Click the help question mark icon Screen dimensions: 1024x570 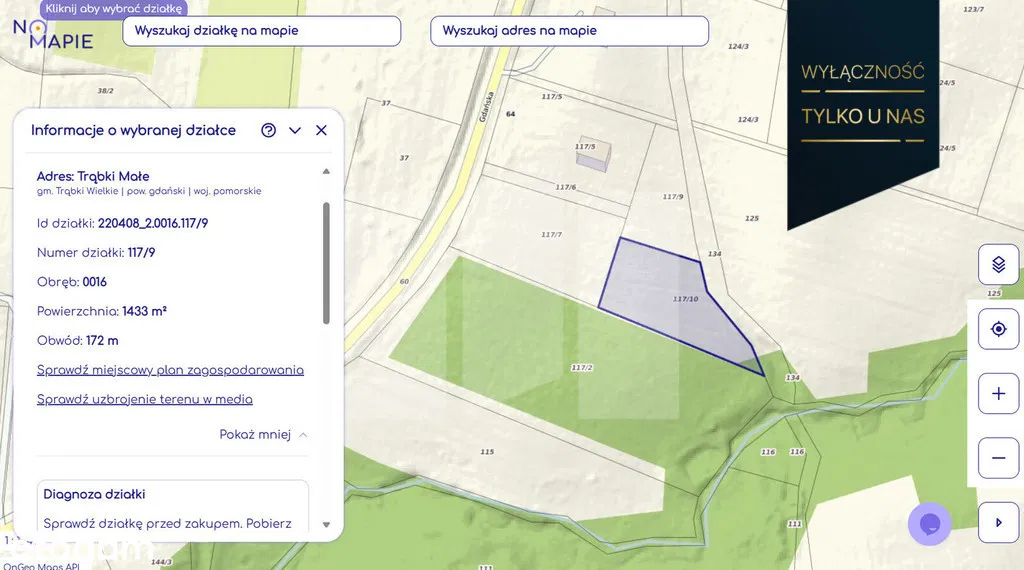tap(268, 130)
